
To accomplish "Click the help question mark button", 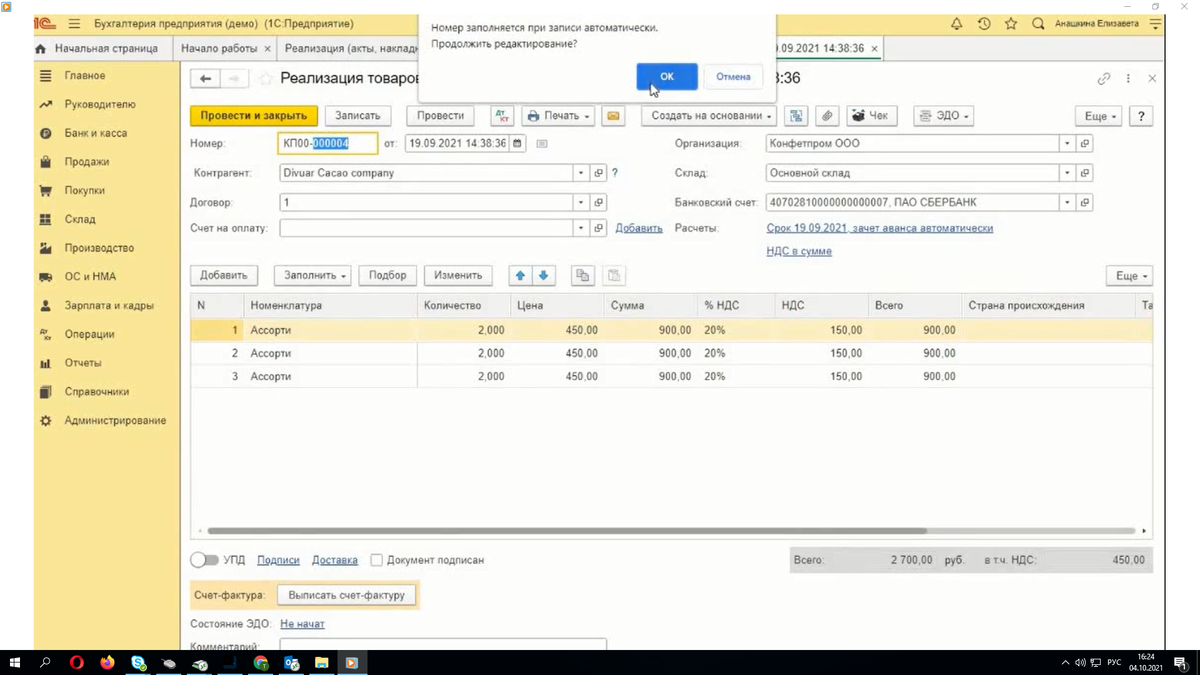I will [1141, 116].
